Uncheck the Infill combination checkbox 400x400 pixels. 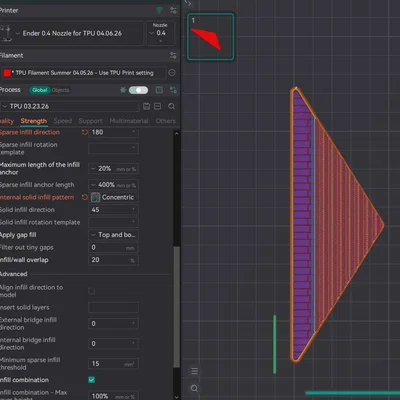(92, 380)
